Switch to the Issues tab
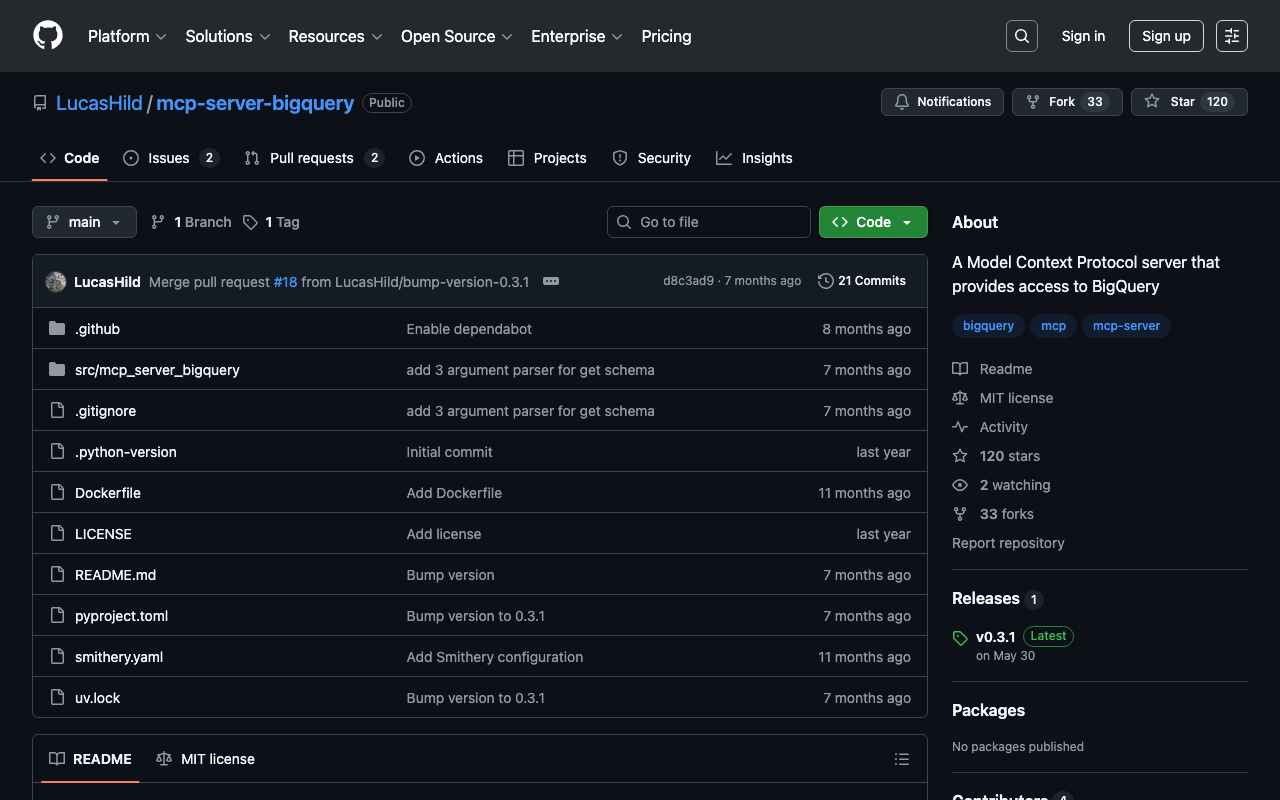Screen dimensions: 1280x800 169,158
